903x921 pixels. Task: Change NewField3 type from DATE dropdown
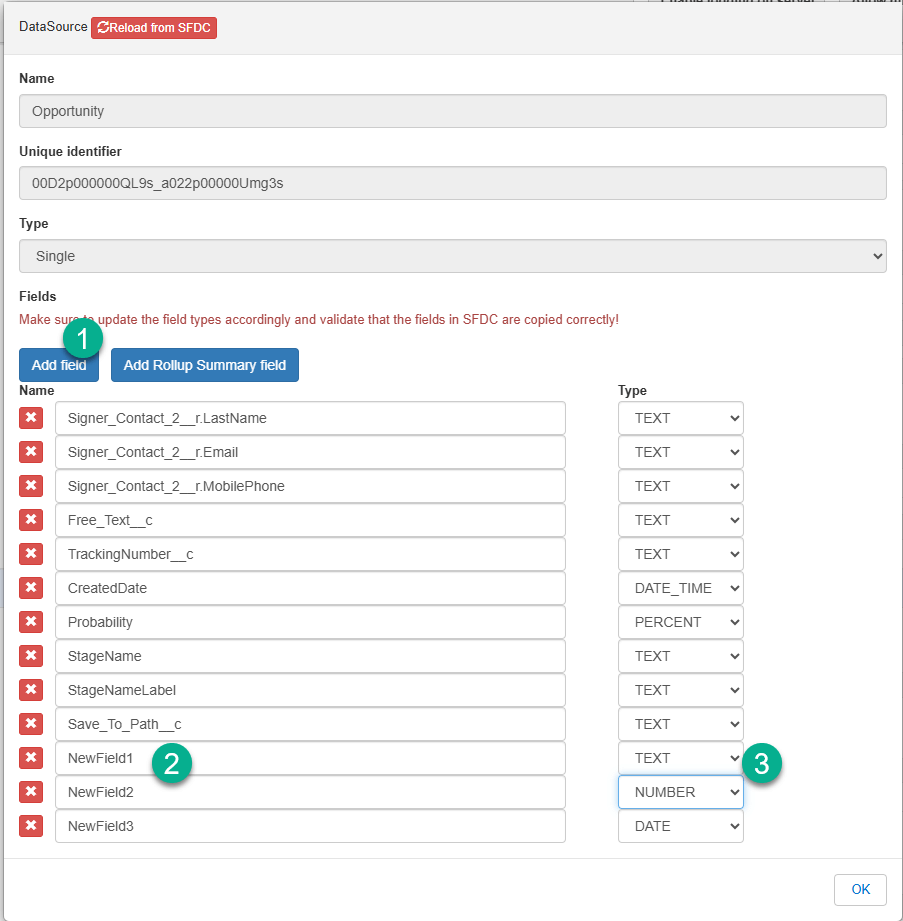tap(680, 826)
